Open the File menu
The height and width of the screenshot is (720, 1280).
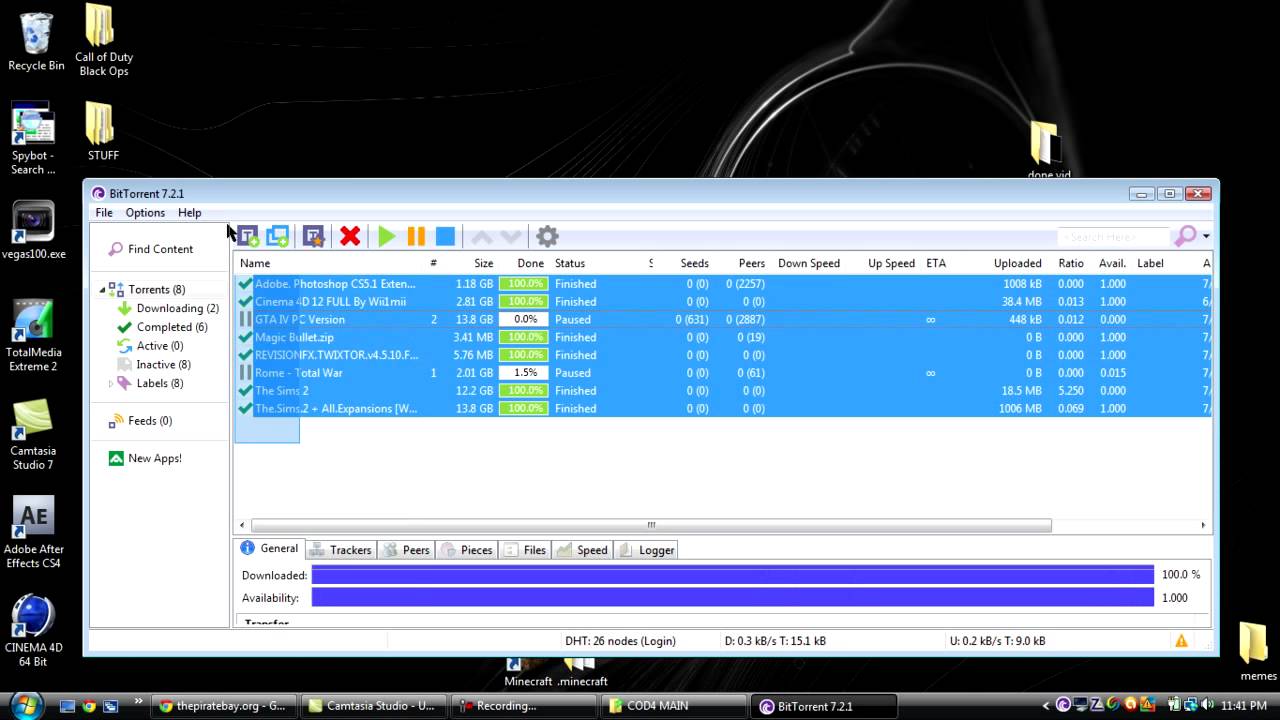[x=104, y=213]
